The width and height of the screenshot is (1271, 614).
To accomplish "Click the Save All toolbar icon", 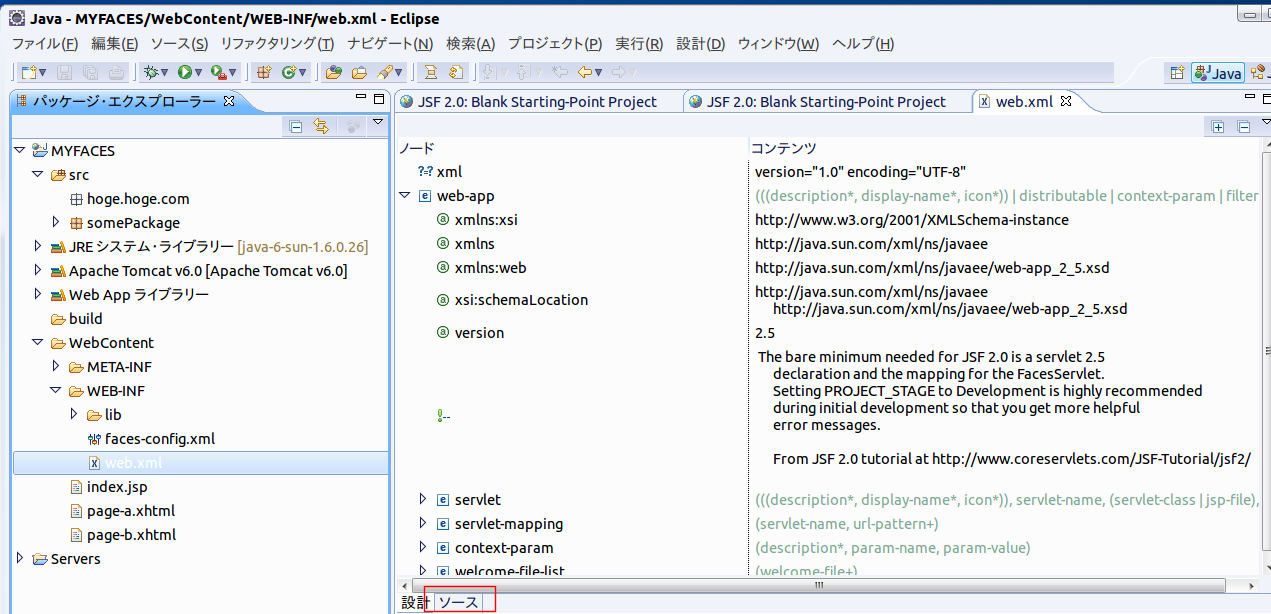I will point(91,72).
